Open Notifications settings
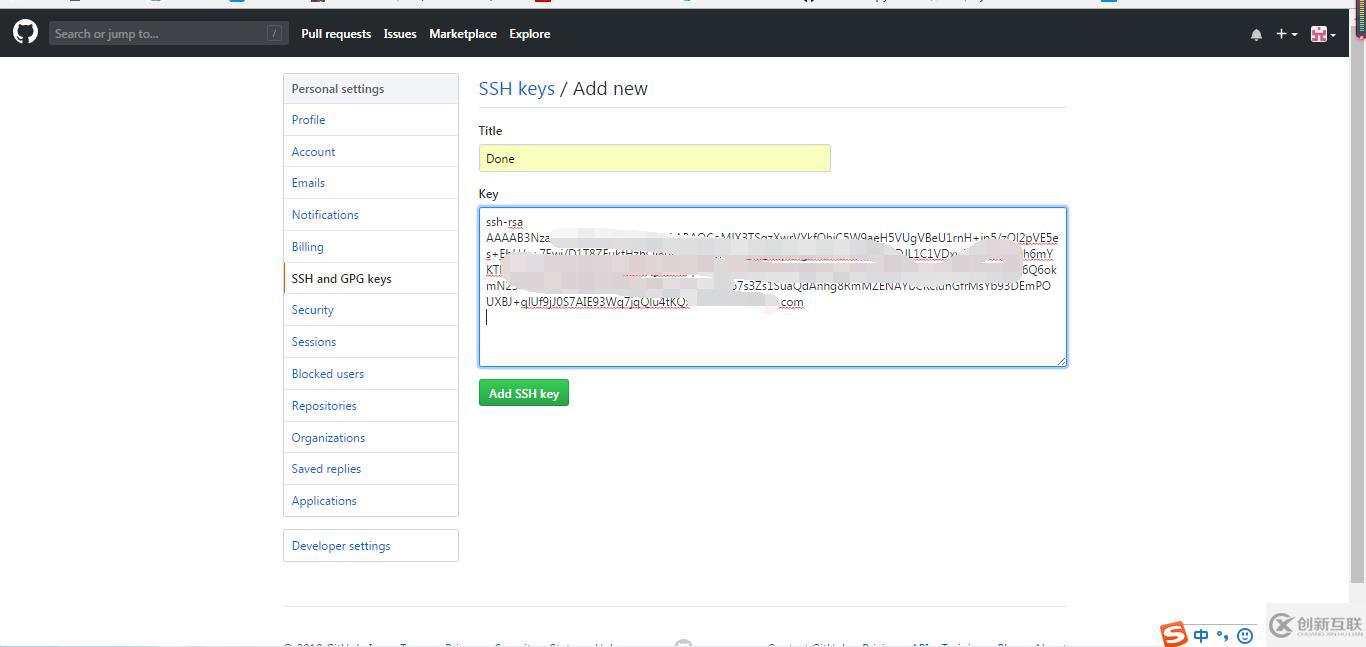 (x=371, y=215)
